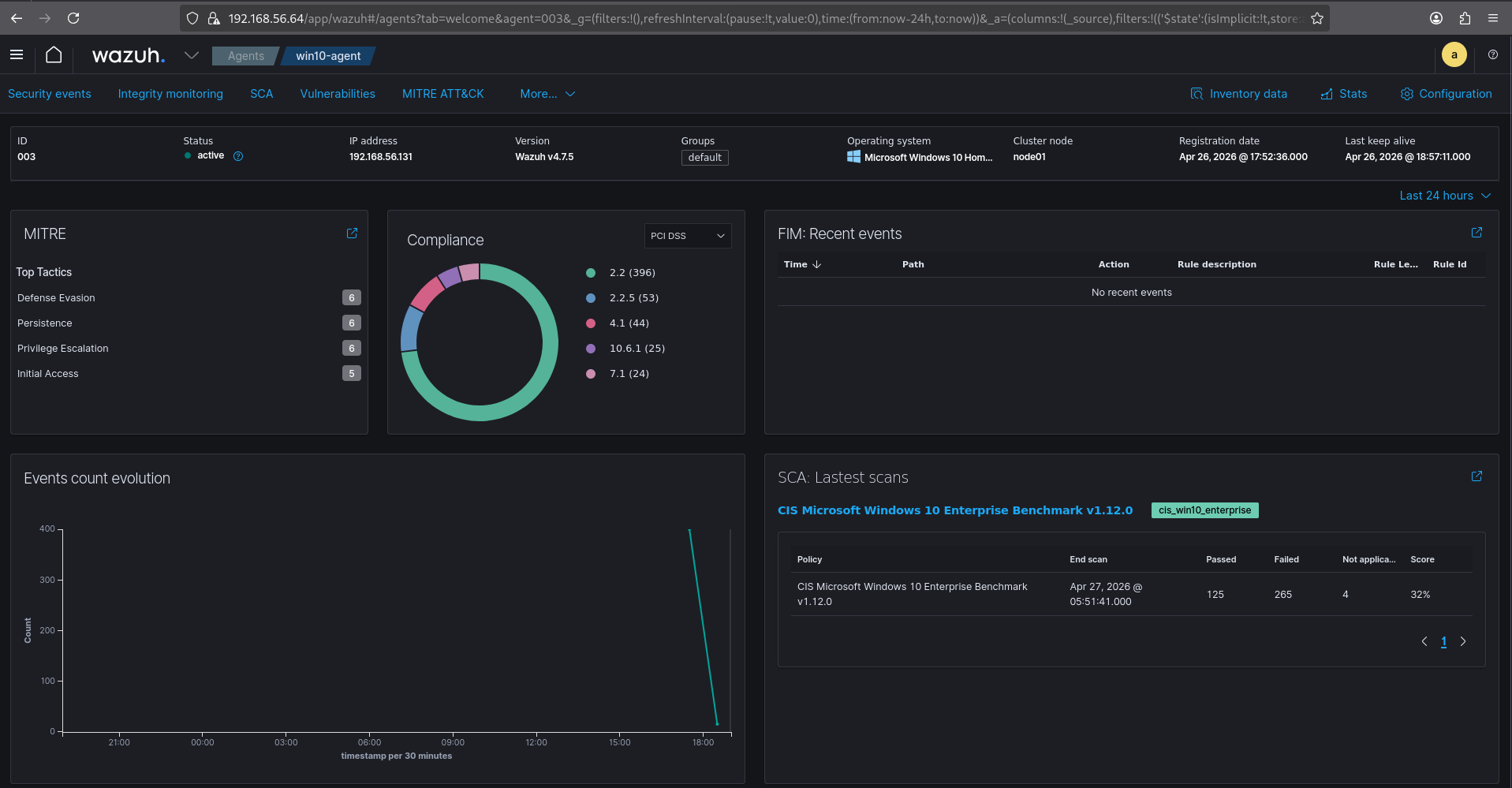
Task: Open the PCI DSS compliance dropdown
Action: [687, 236]
